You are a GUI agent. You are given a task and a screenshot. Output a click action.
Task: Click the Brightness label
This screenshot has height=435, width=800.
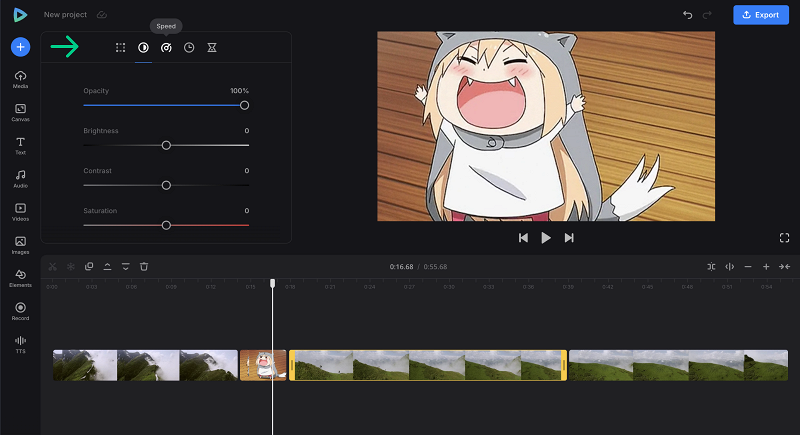point(101,131)
